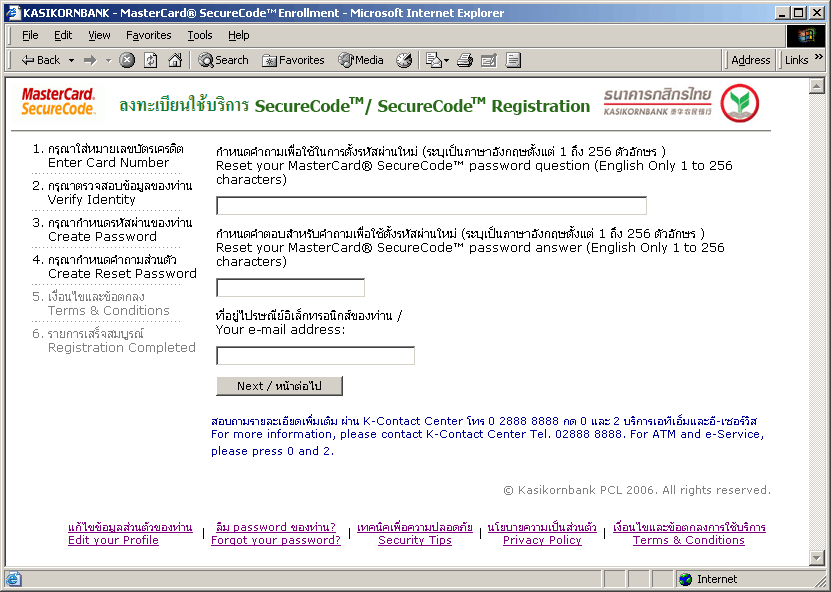Open the Forward history dropdown arrow
This screenshot has width=831, height=592.
[x=109, y=60]
